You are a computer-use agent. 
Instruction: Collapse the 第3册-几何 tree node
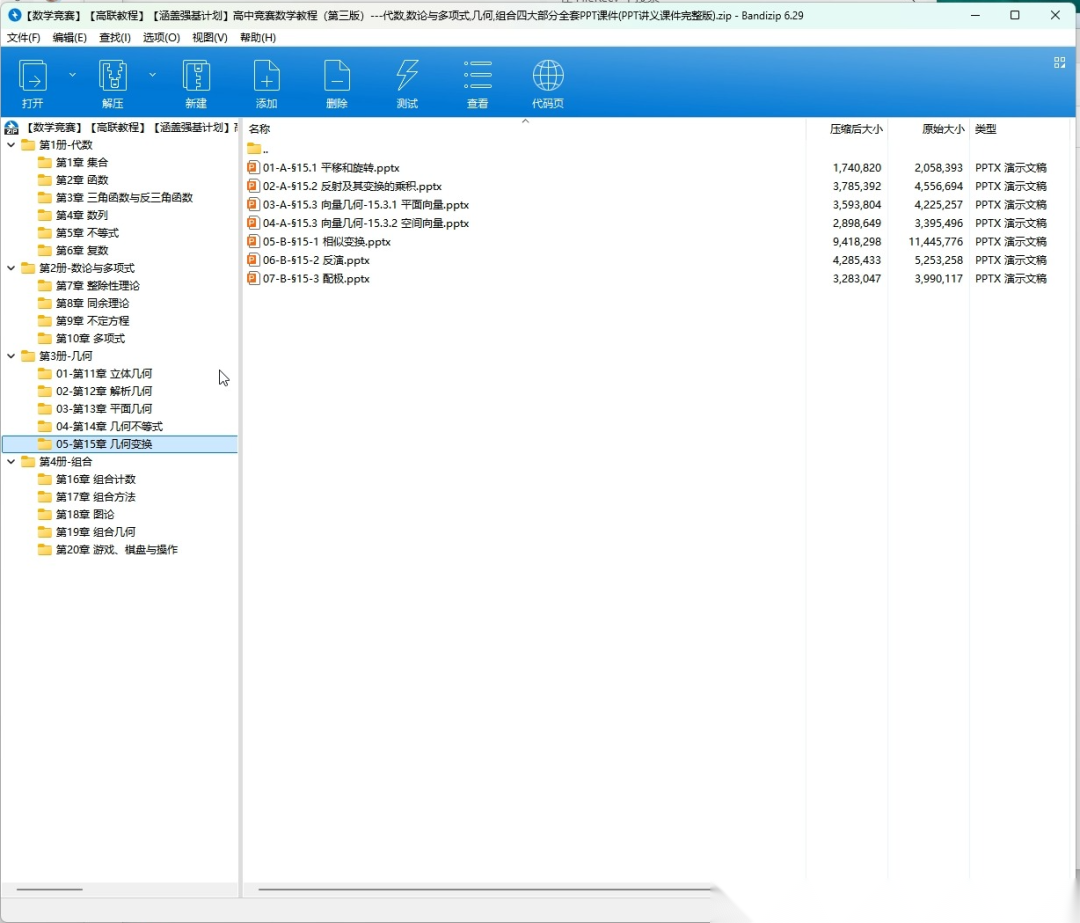tap(11, 356)
